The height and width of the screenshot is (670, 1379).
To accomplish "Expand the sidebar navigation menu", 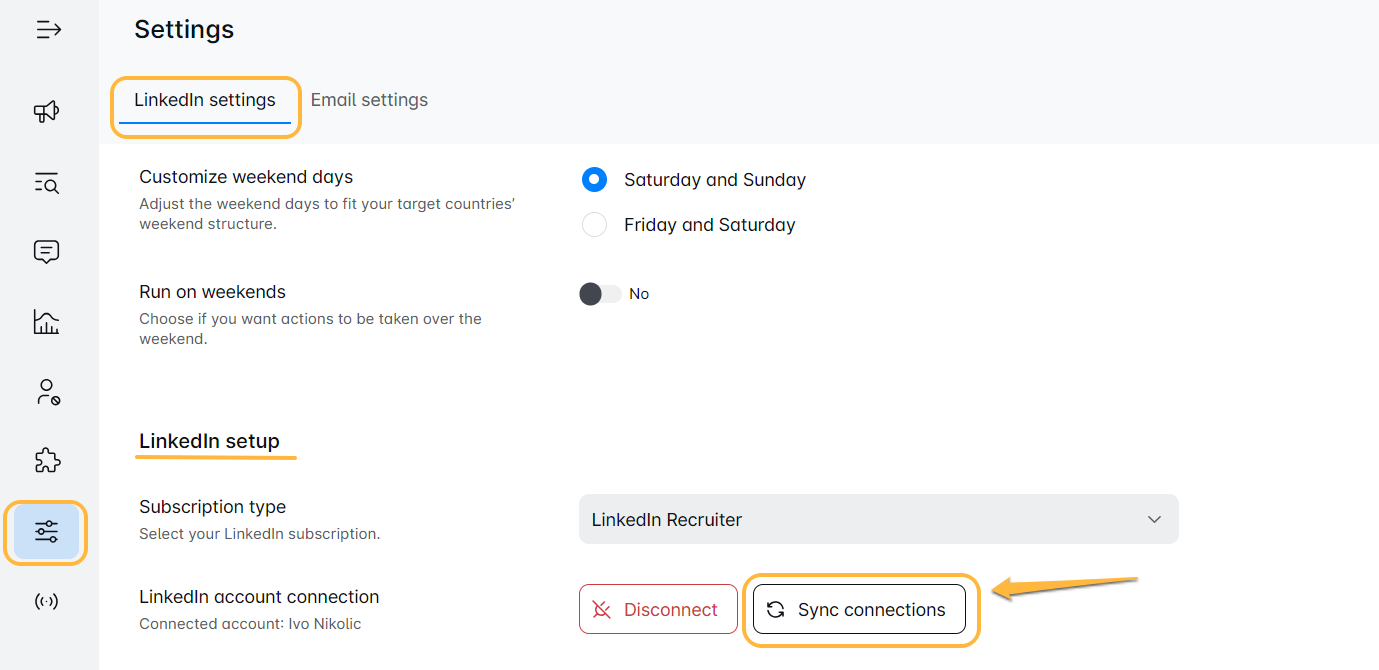I will pos(48,30).
